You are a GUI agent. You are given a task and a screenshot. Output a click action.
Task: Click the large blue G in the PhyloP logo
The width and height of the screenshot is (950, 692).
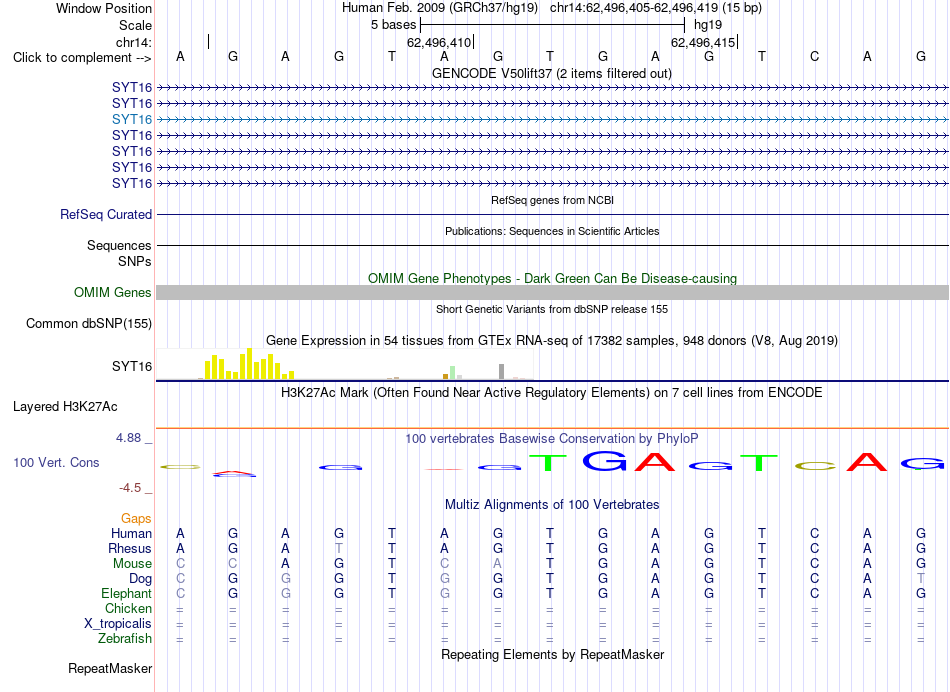pyautogui.click(x=603, y=462)
